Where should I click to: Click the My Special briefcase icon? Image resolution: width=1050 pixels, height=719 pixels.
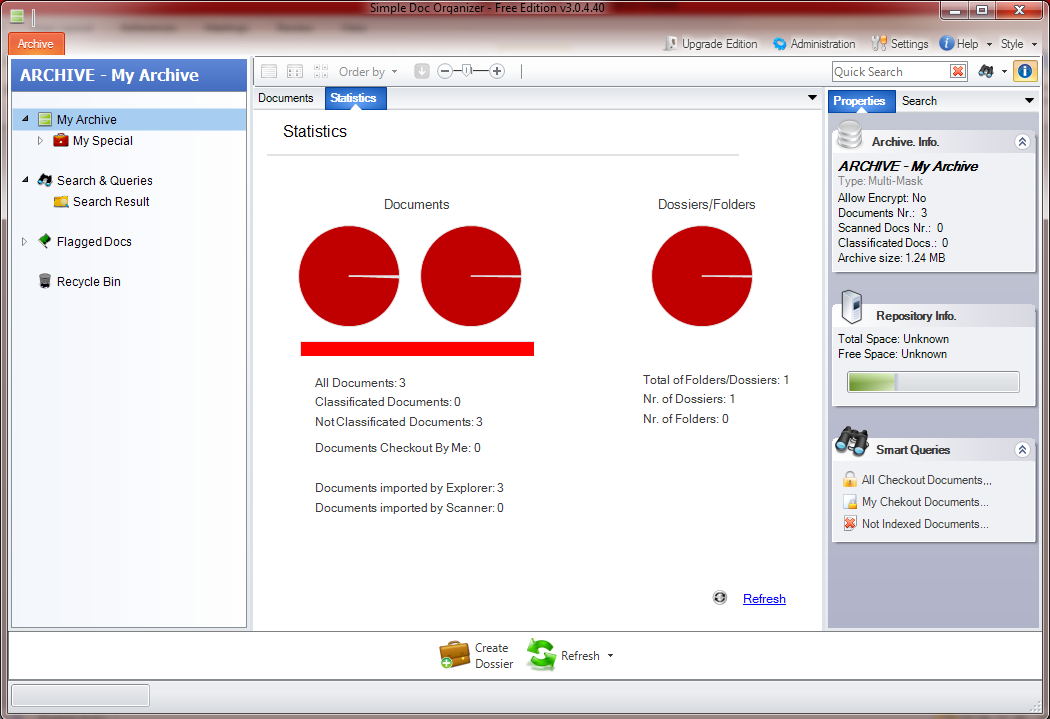pos(61,140)
